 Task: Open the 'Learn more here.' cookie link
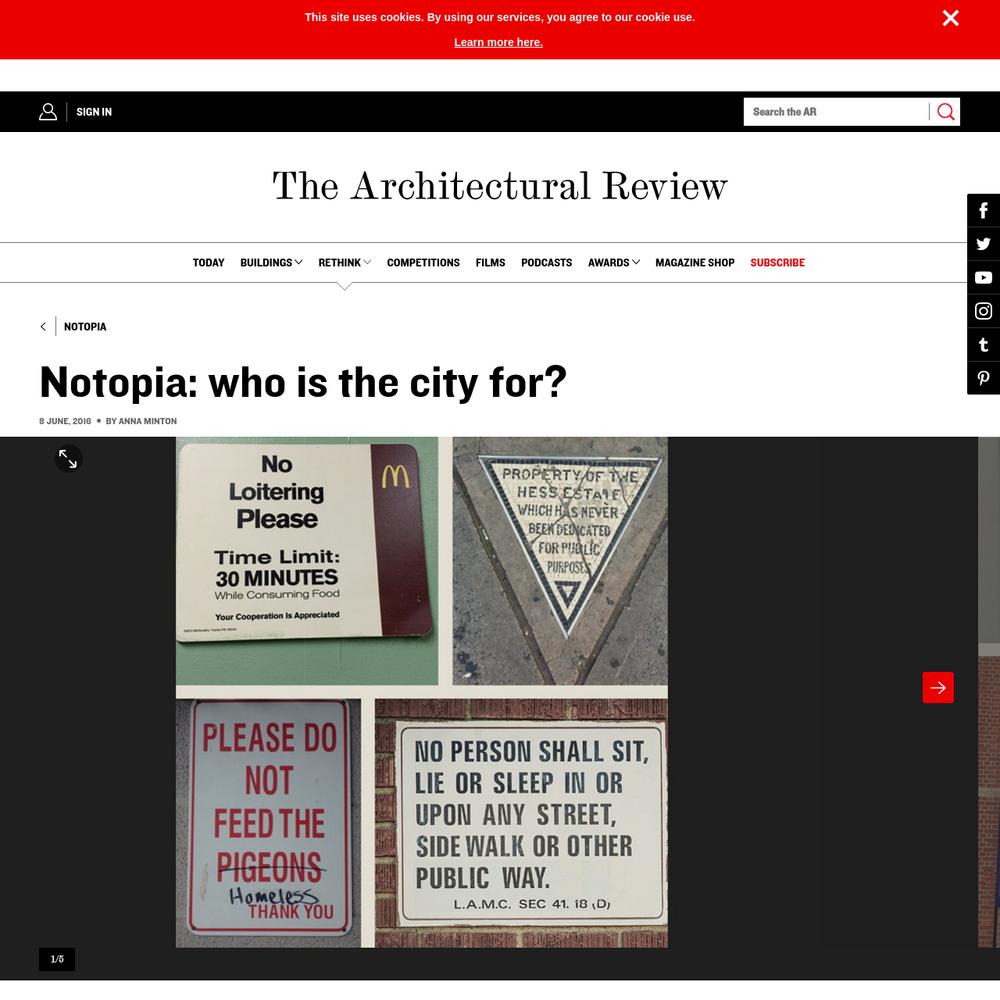(498, 42)
